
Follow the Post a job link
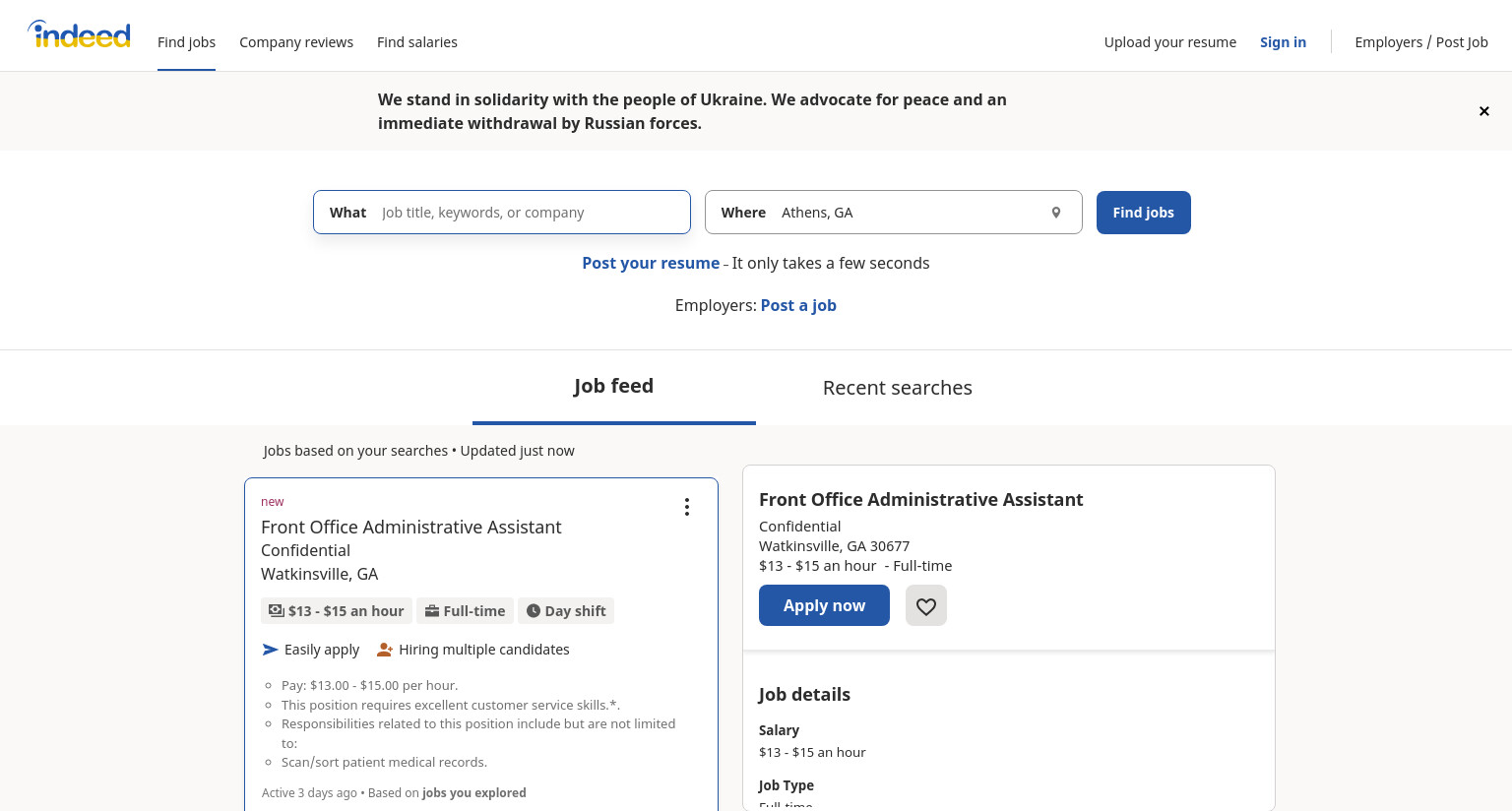click(x=798, y=305)
